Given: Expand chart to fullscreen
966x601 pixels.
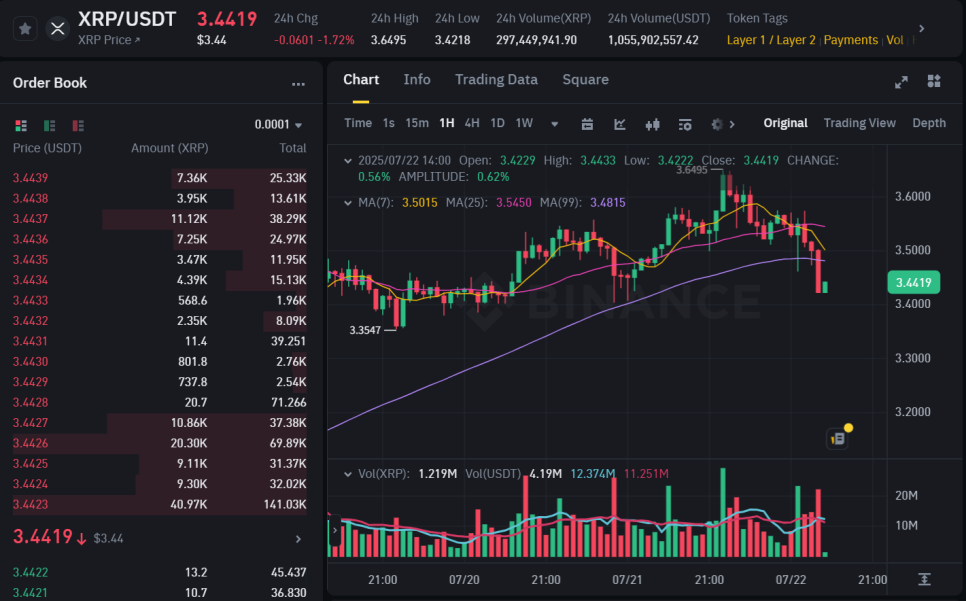Looking at the screenshot, I should (900, 82).
